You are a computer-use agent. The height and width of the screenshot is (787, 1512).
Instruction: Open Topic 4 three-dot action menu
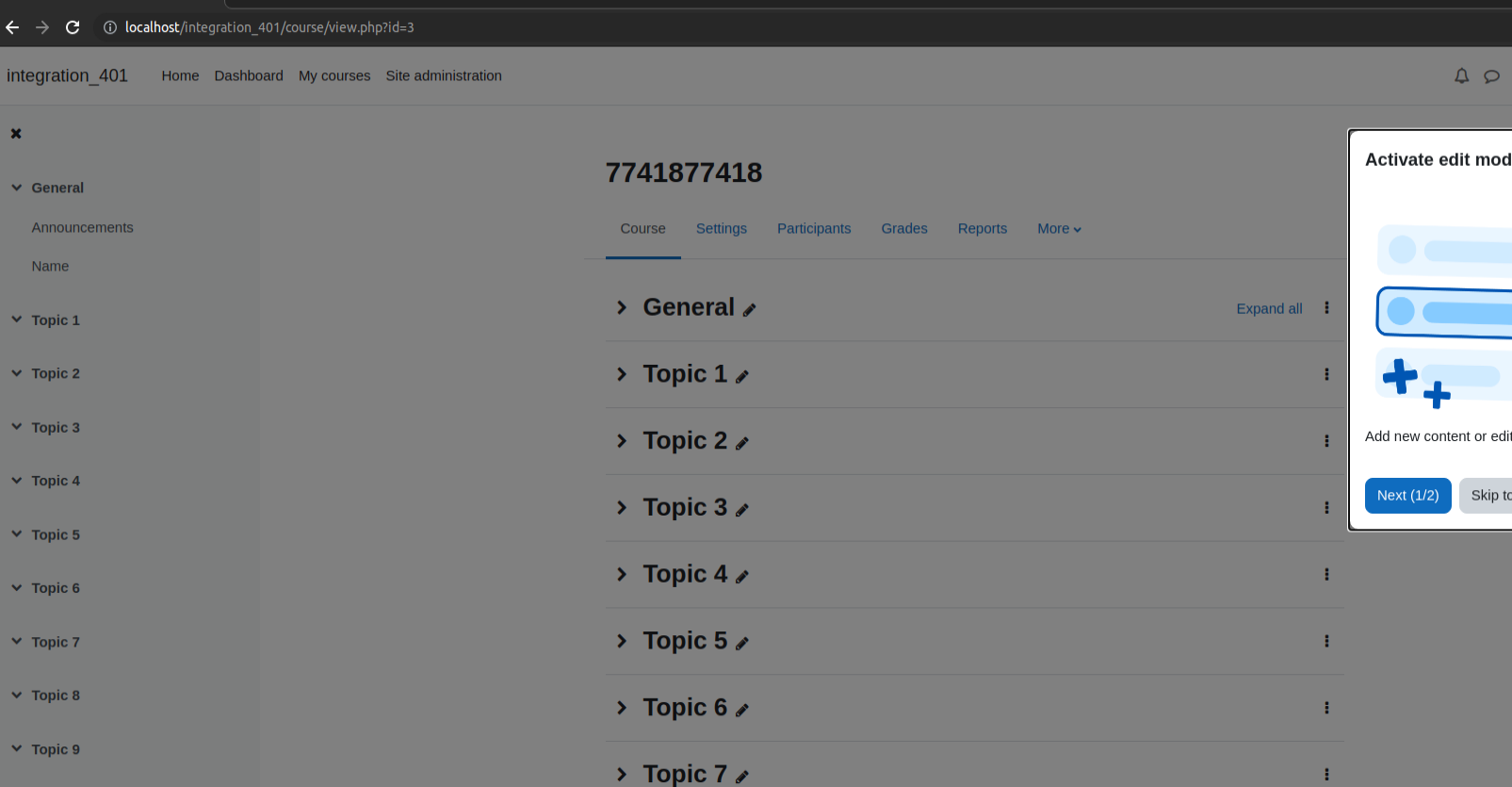[x=1326, y=574]
